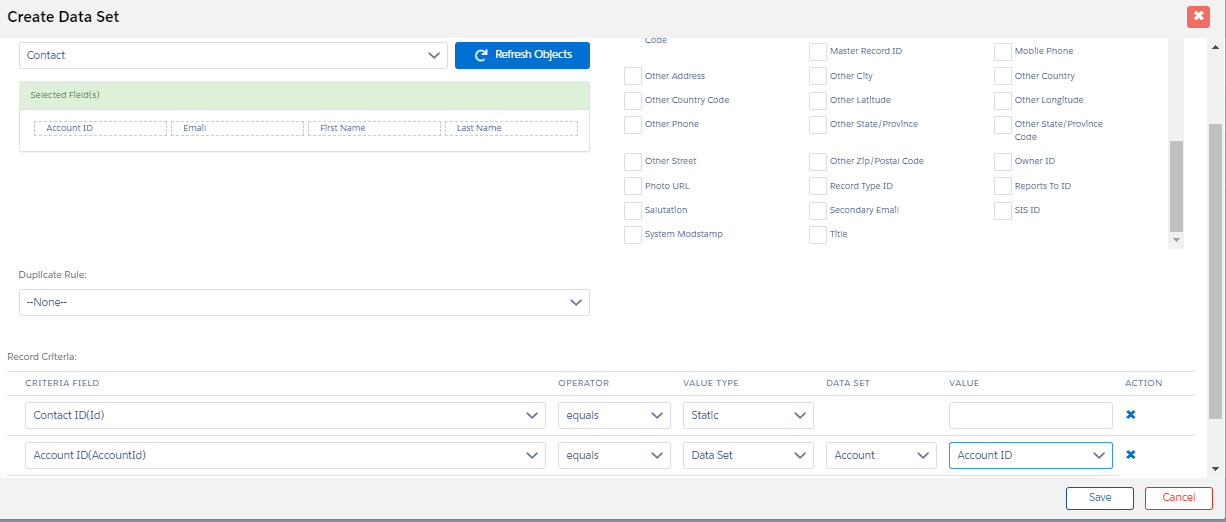Viewport: 1226px width, 522px height.
Task: Toggle the Owner ID checkbox
Action: [1003, 161]
